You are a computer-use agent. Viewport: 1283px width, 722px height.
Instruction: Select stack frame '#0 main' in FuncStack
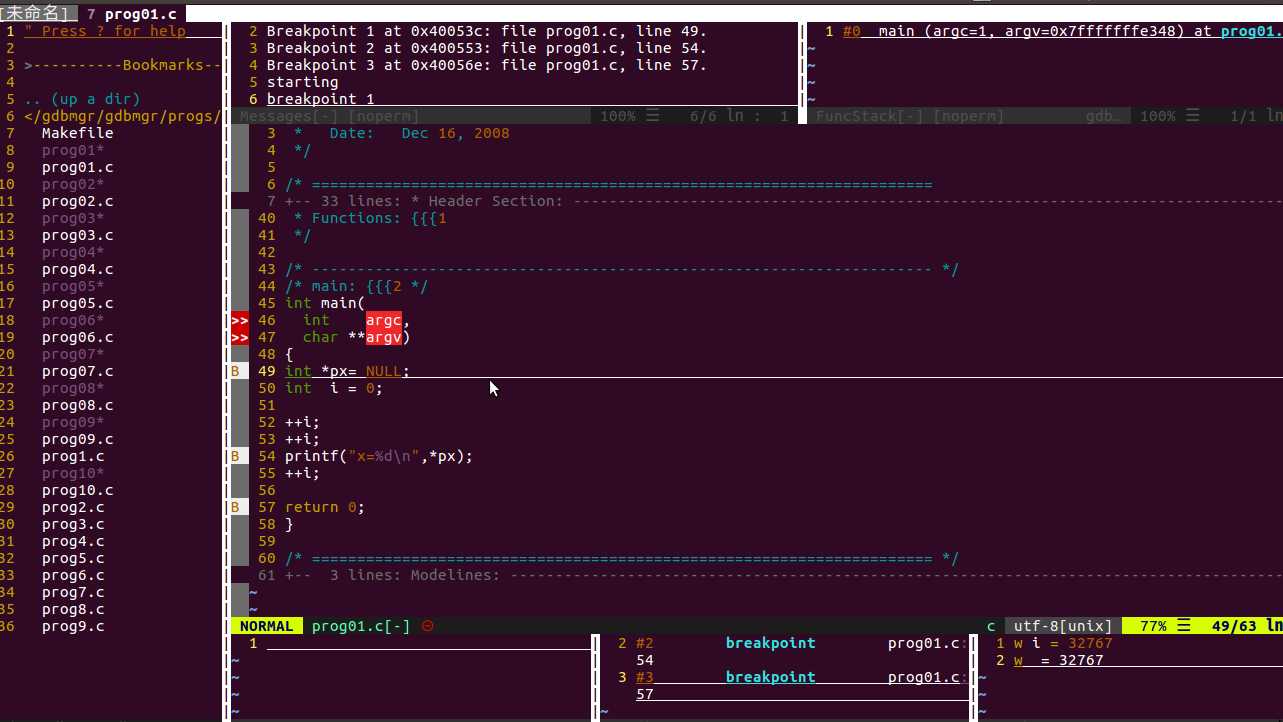pos(1062,31)
